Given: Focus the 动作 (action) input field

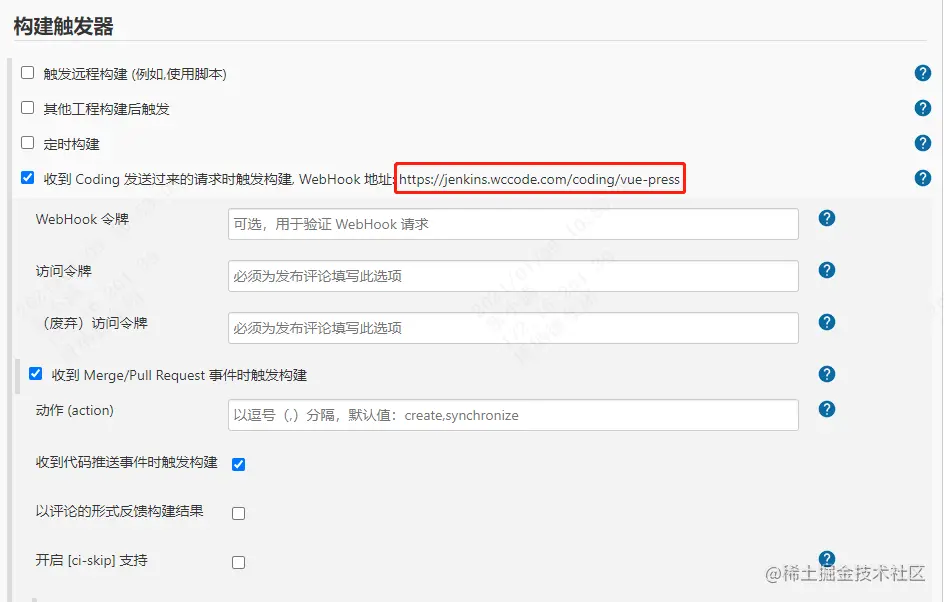Looking at the screenshot, I should tap(513, 415).
